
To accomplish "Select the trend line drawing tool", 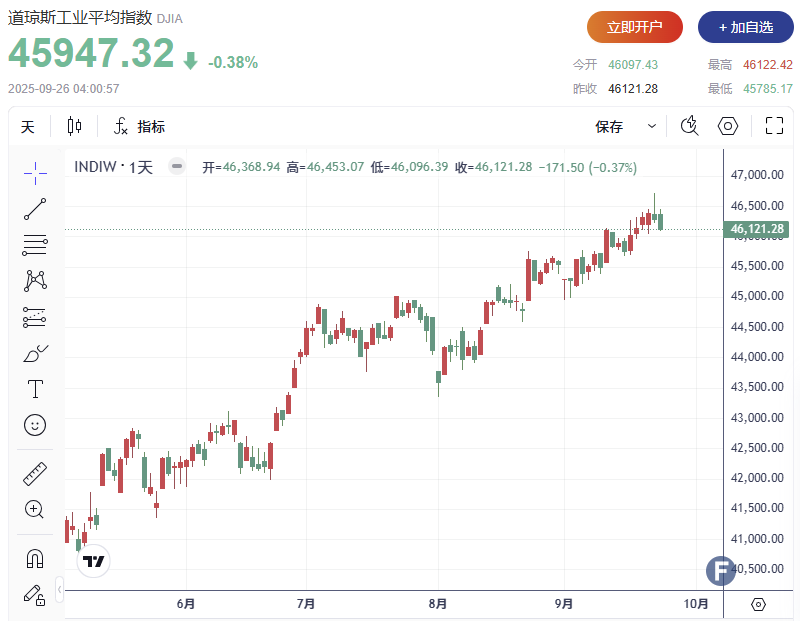I will point(35,209).
